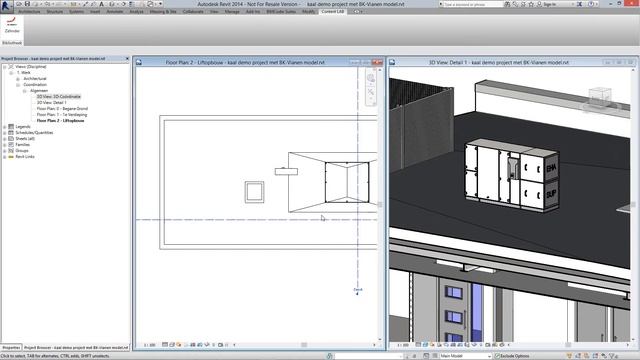The height and width of the screenshot is (360, 640).
Task: Click the Help question mark icon
Action: click(x=591, y=4)
